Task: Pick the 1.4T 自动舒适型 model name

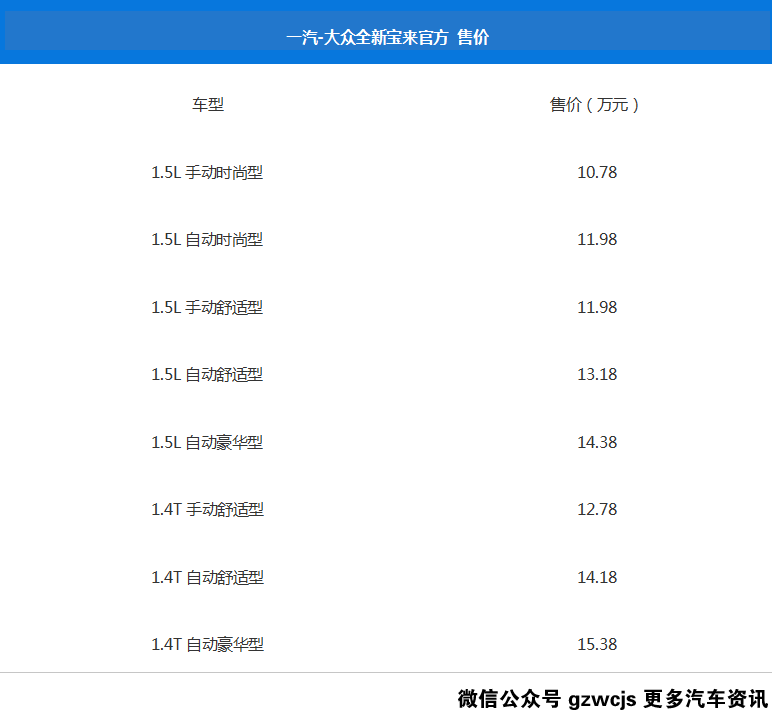Action: (x=207, y=577)
